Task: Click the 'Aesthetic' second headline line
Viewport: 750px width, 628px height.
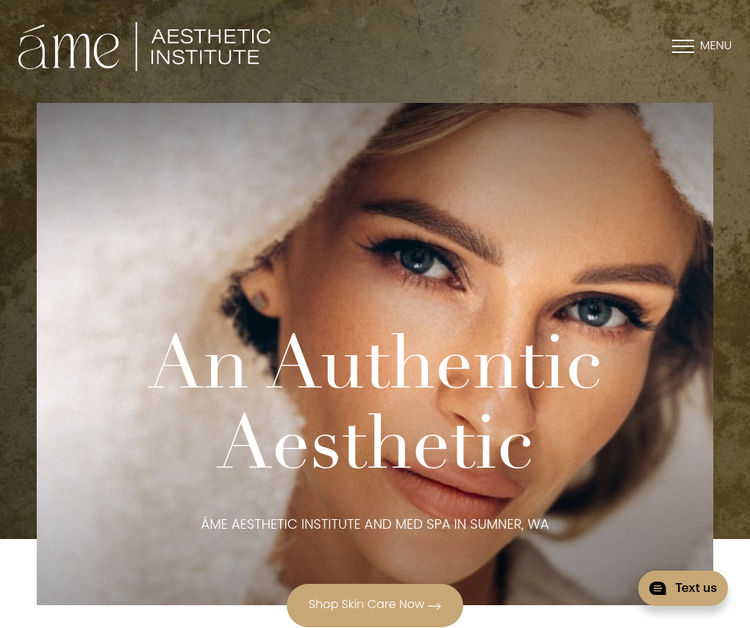Action: coord(375,442)
